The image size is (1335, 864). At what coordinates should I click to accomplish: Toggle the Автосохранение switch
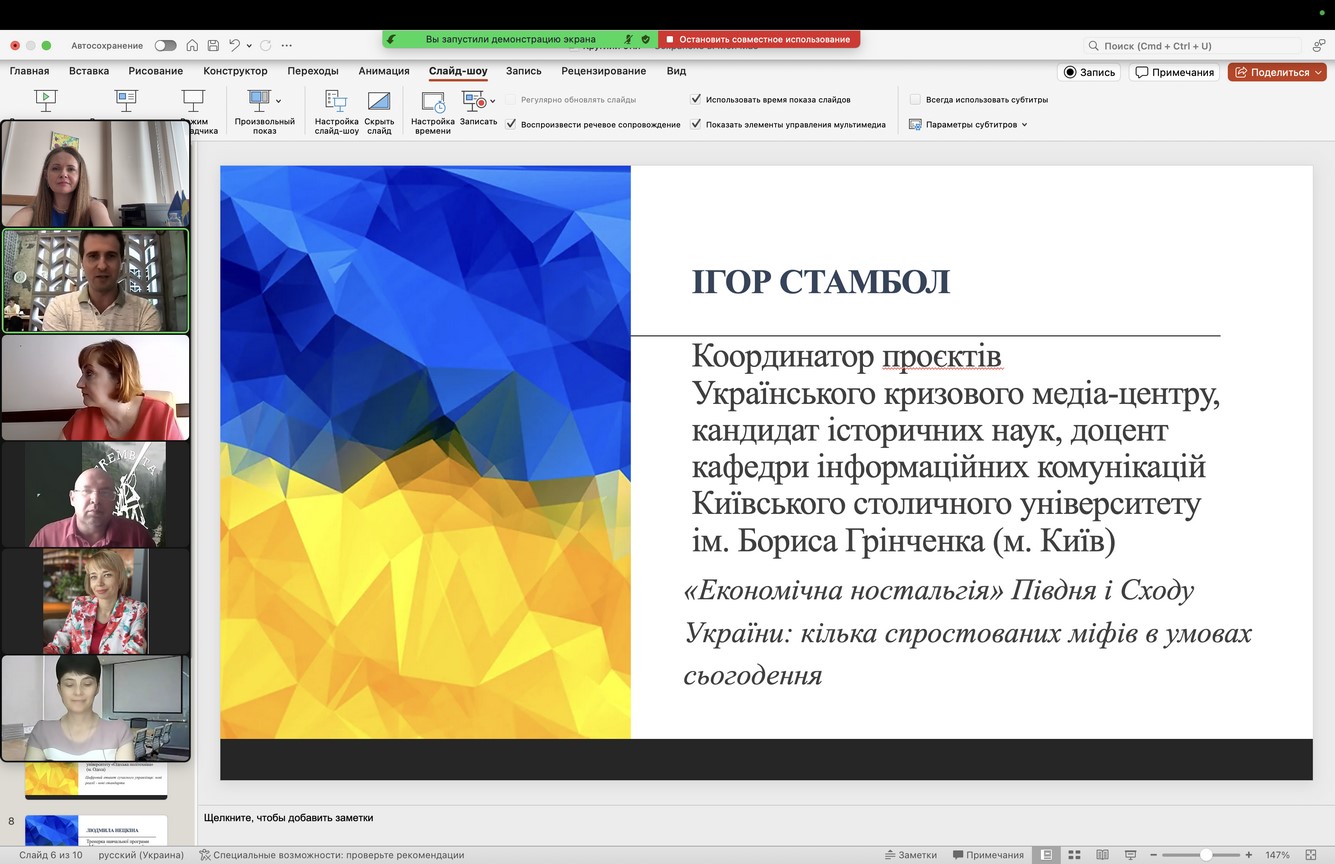(x=165, y=45)
